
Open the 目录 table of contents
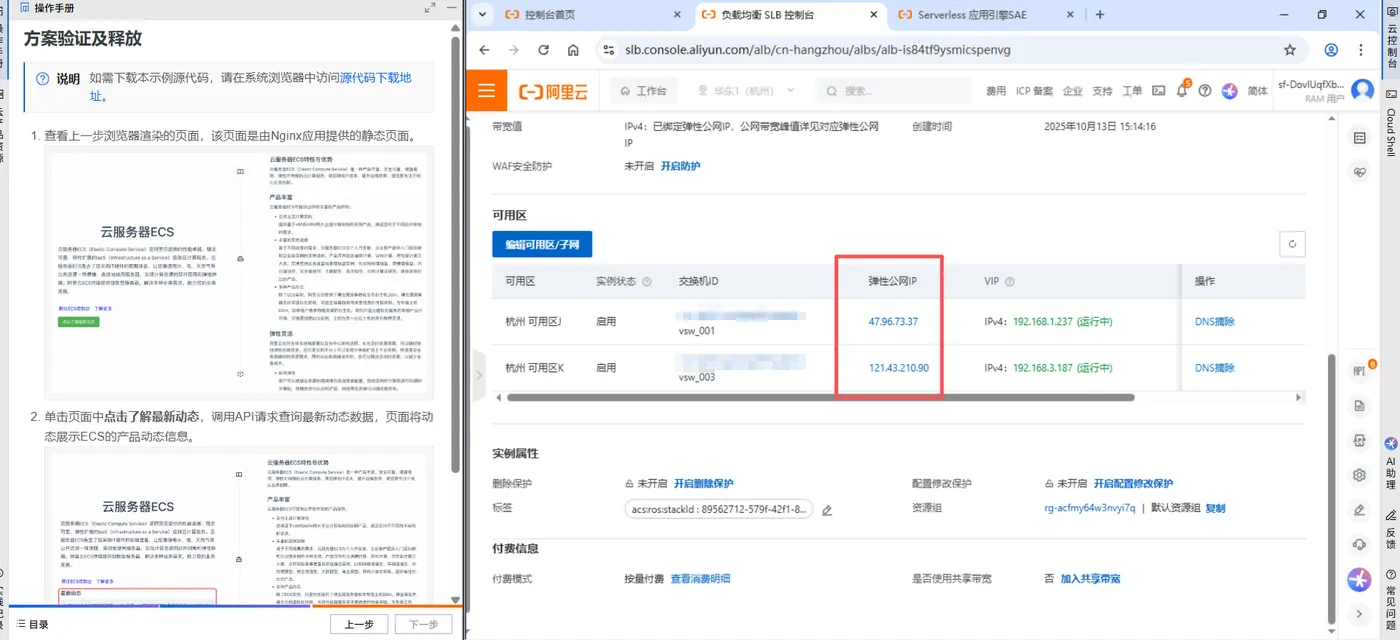(x=33, y=624)
